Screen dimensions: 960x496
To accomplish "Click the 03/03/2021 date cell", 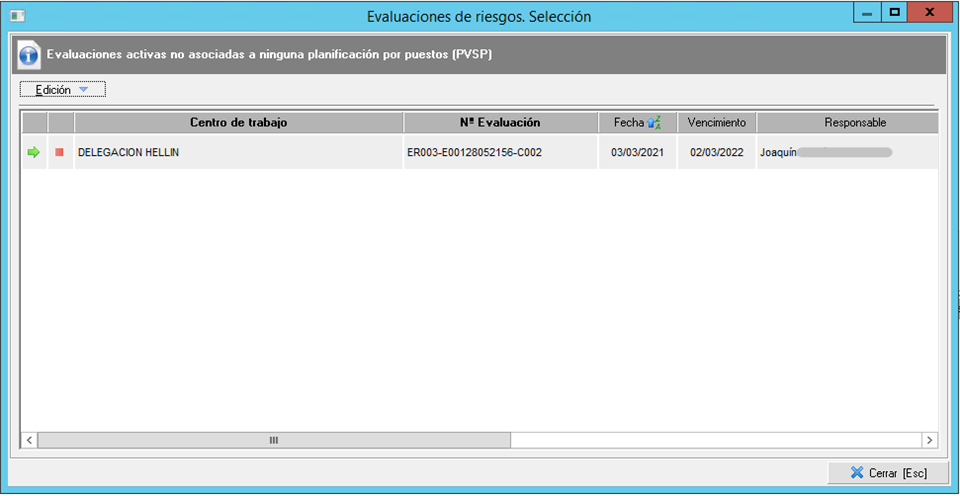I will [x=637, y=152].
